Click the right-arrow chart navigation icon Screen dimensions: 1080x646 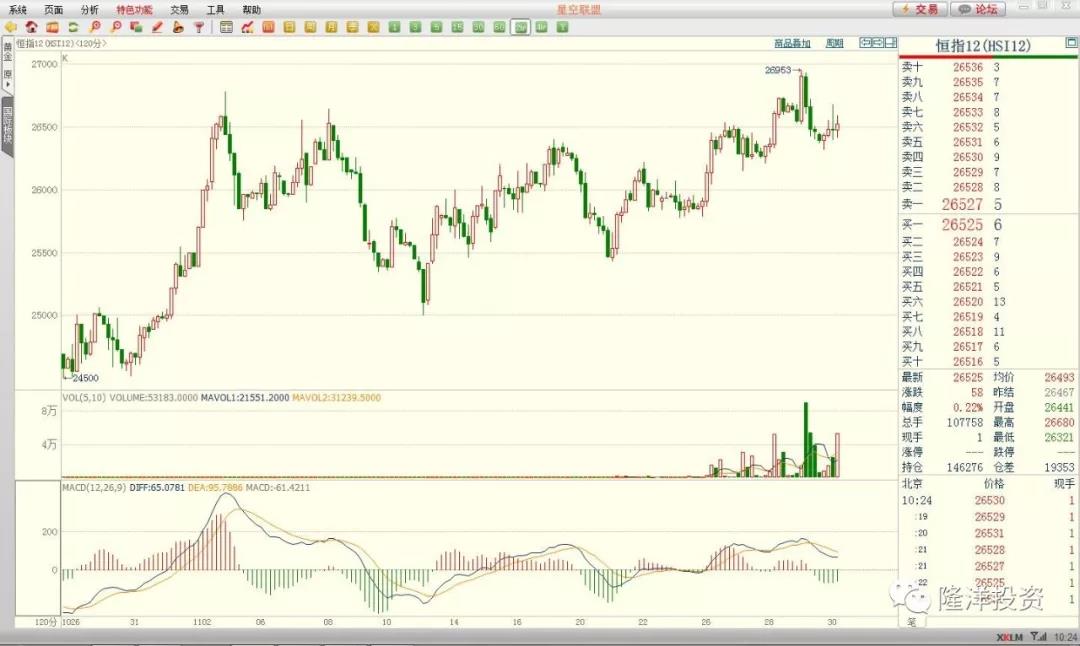(x=878, y=43)
